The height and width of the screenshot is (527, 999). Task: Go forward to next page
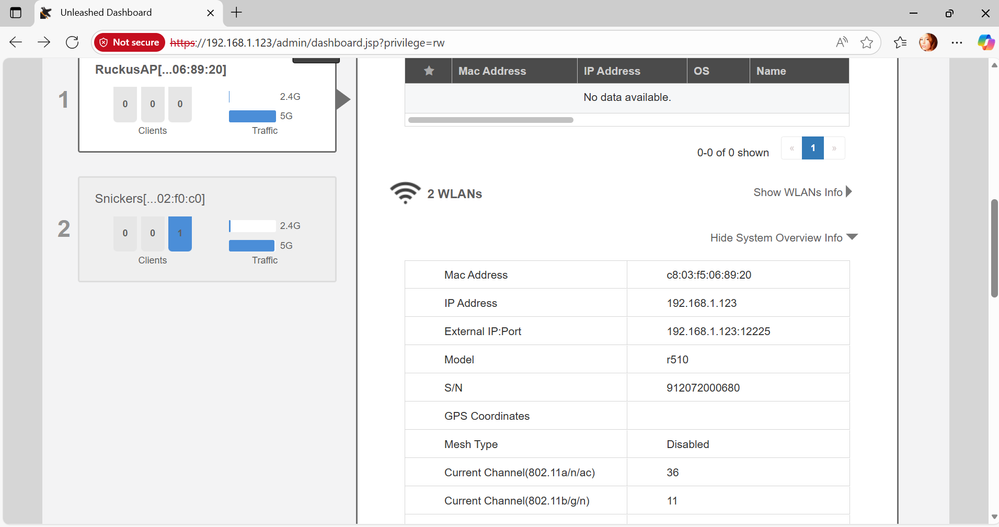pos(44,43)
